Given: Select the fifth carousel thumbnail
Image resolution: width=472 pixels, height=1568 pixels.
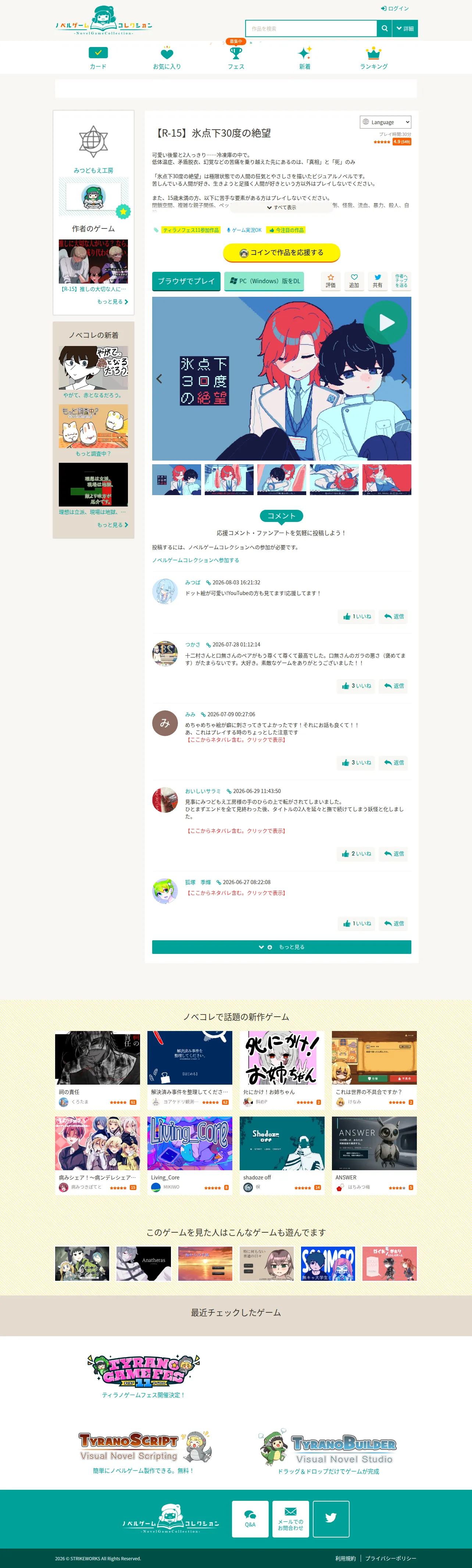Looking at the screenshot, I should pos(387,480).
